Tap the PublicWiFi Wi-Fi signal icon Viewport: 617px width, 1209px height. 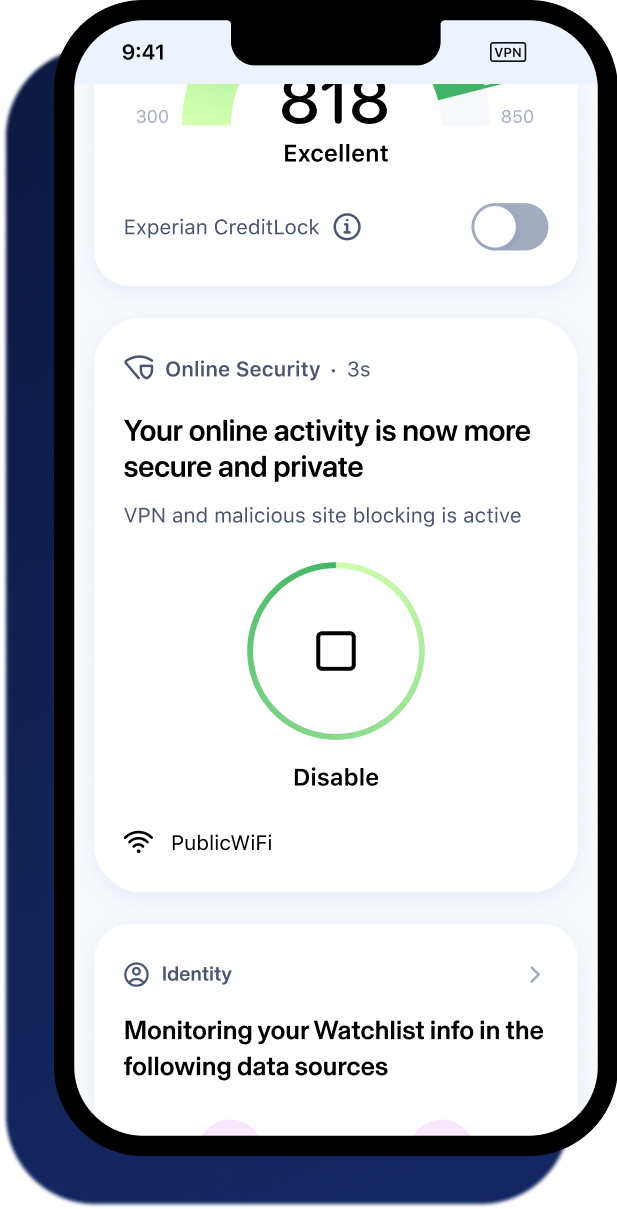point(138,842)
